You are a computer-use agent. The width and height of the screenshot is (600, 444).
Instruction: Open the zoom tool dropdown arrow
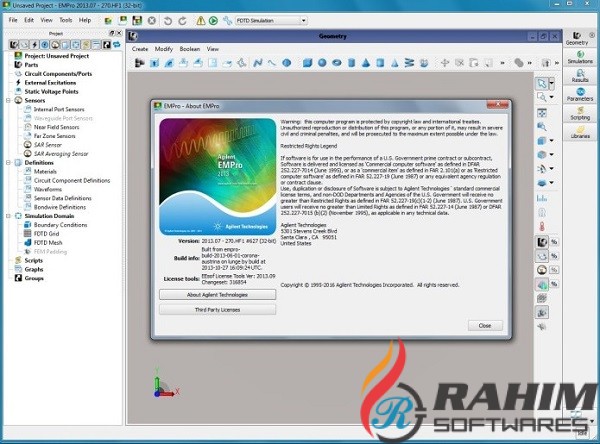pos(552,97)
